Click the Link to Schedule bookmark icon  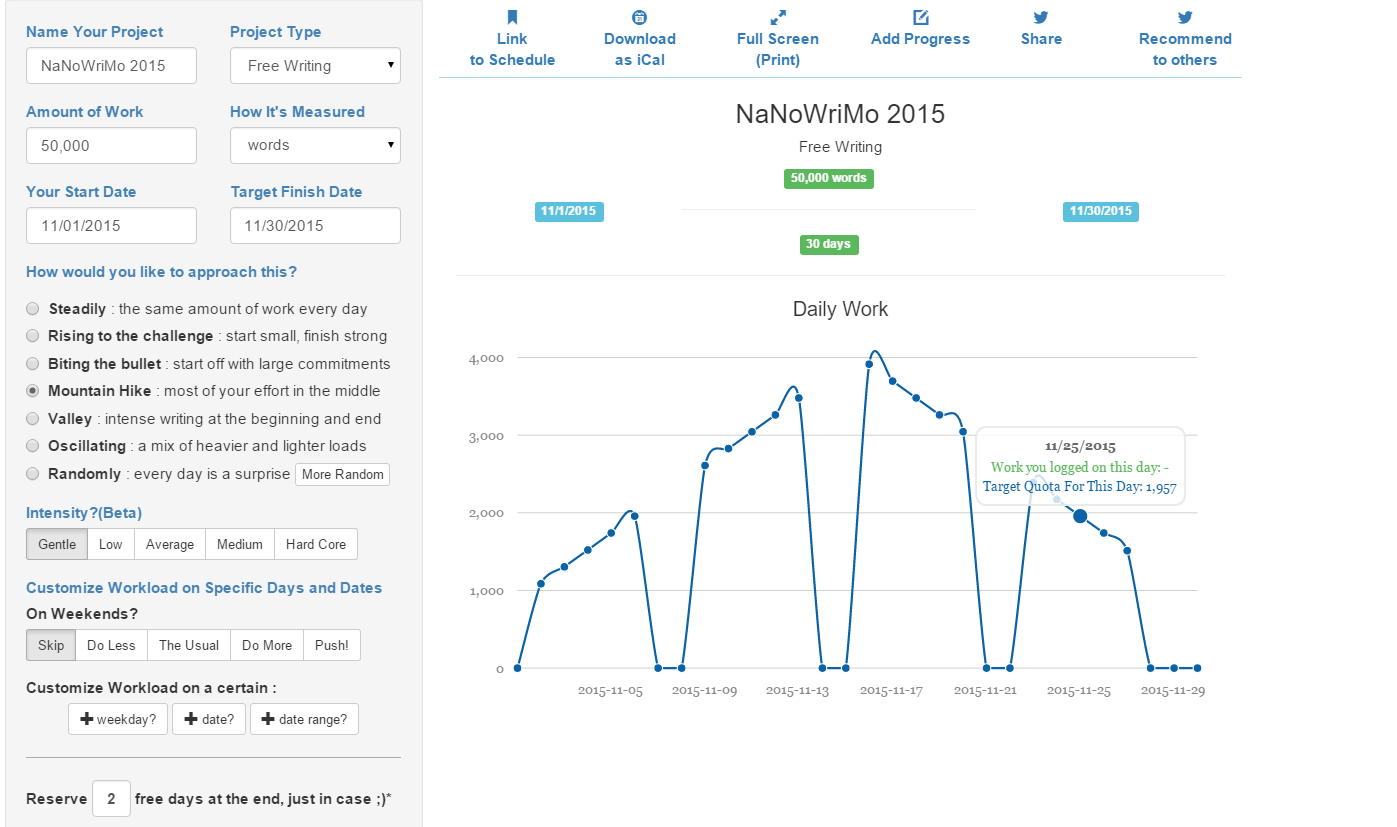point(512,17)
